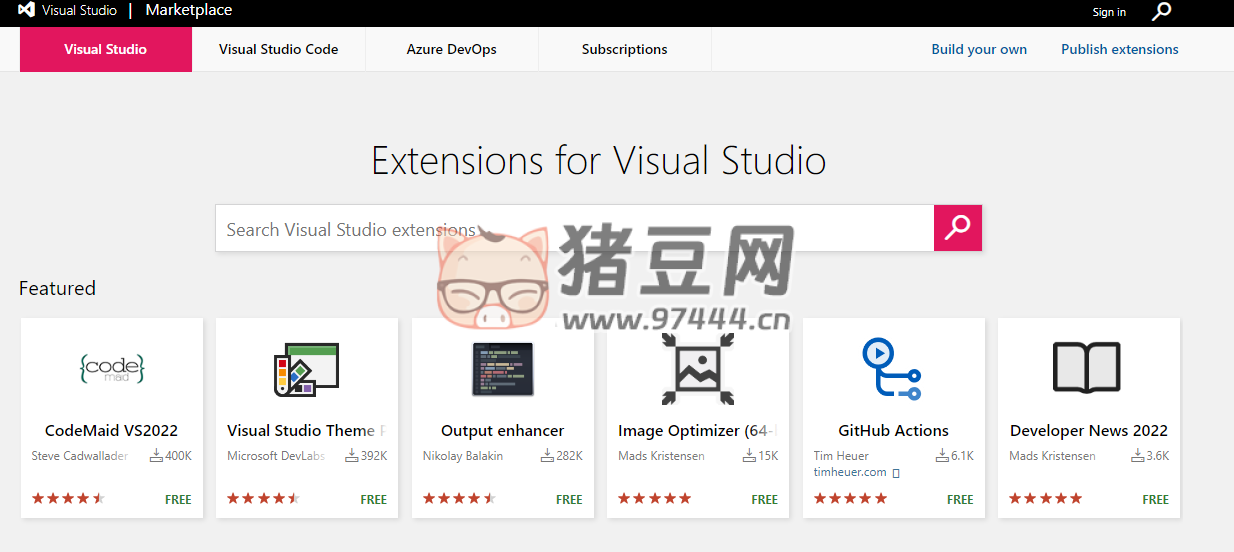
Task: Click the Visual Studio Theme star rating
Action: click(x=263, y=498)
